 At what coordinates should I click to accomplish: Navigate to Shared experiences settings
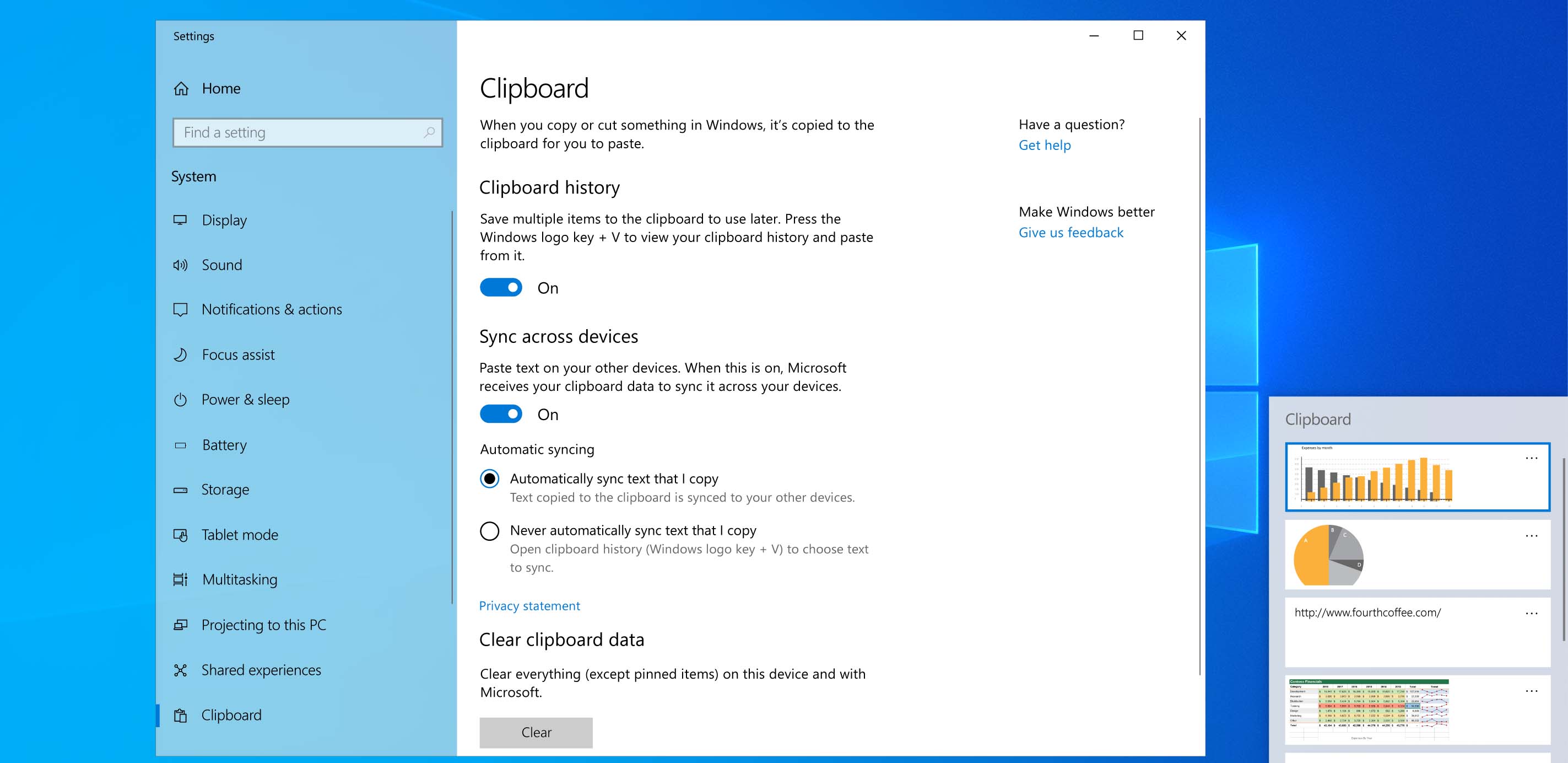click(262, 669)
